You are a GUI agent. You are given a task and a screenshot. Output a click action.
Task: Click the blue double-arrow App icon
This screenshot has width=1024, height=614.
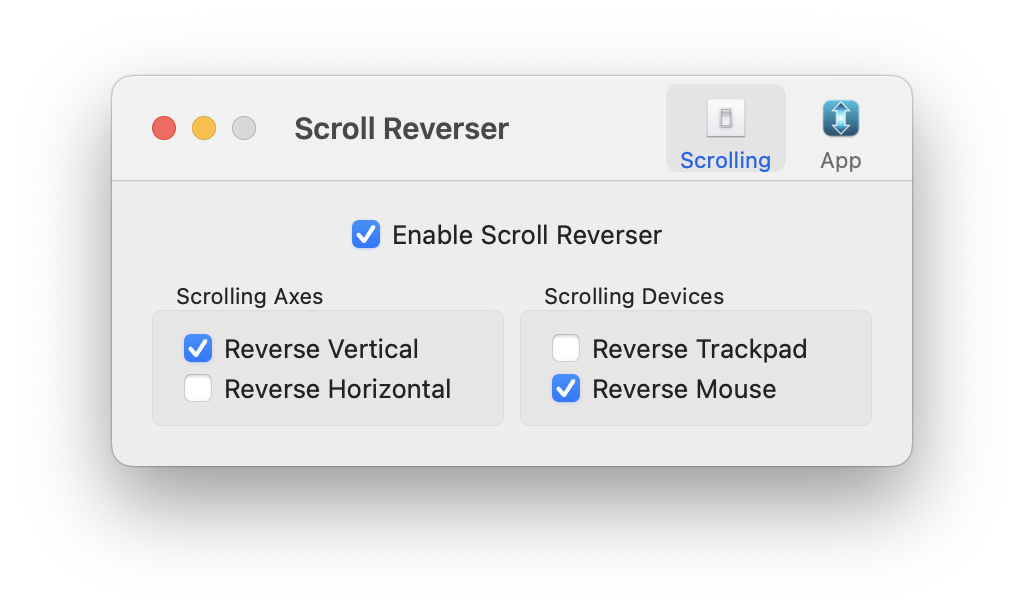(x=841, y=119)
